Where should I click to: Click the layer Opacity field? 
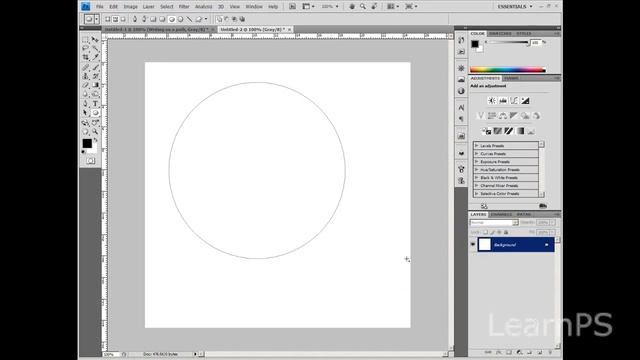[x=543, y=222]
